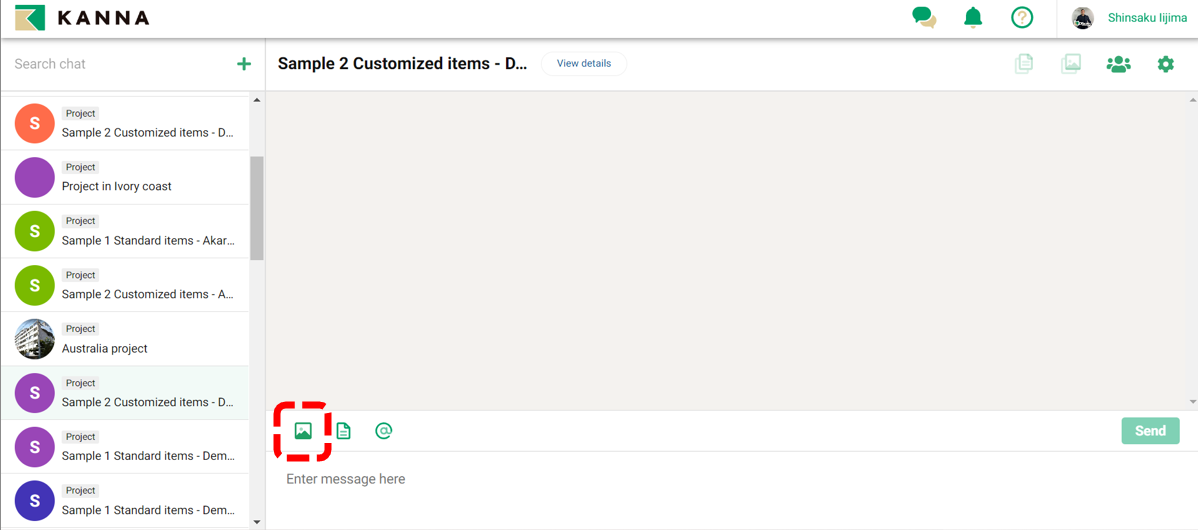
Task: Open the chat messages icon in header
Action: click(924, 18)
